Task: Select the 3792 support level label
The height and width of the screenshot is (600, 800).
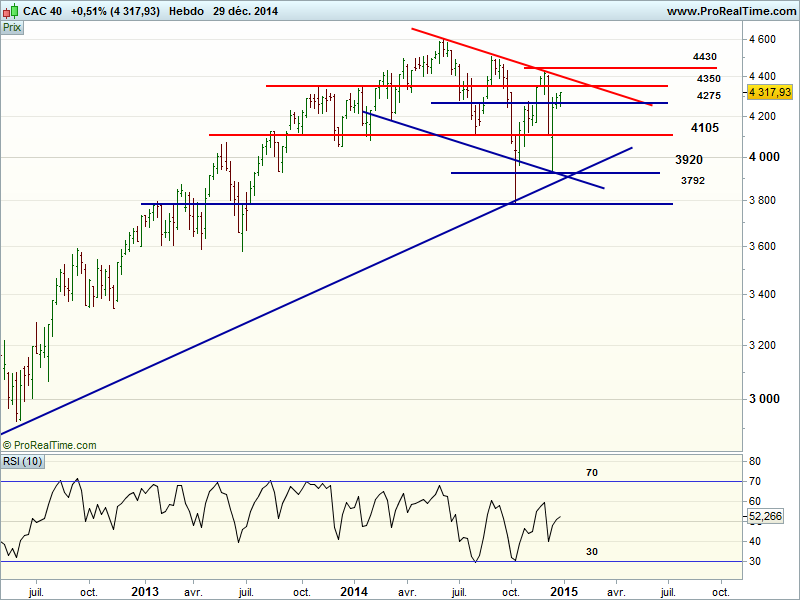Action: tap(692, 181)
